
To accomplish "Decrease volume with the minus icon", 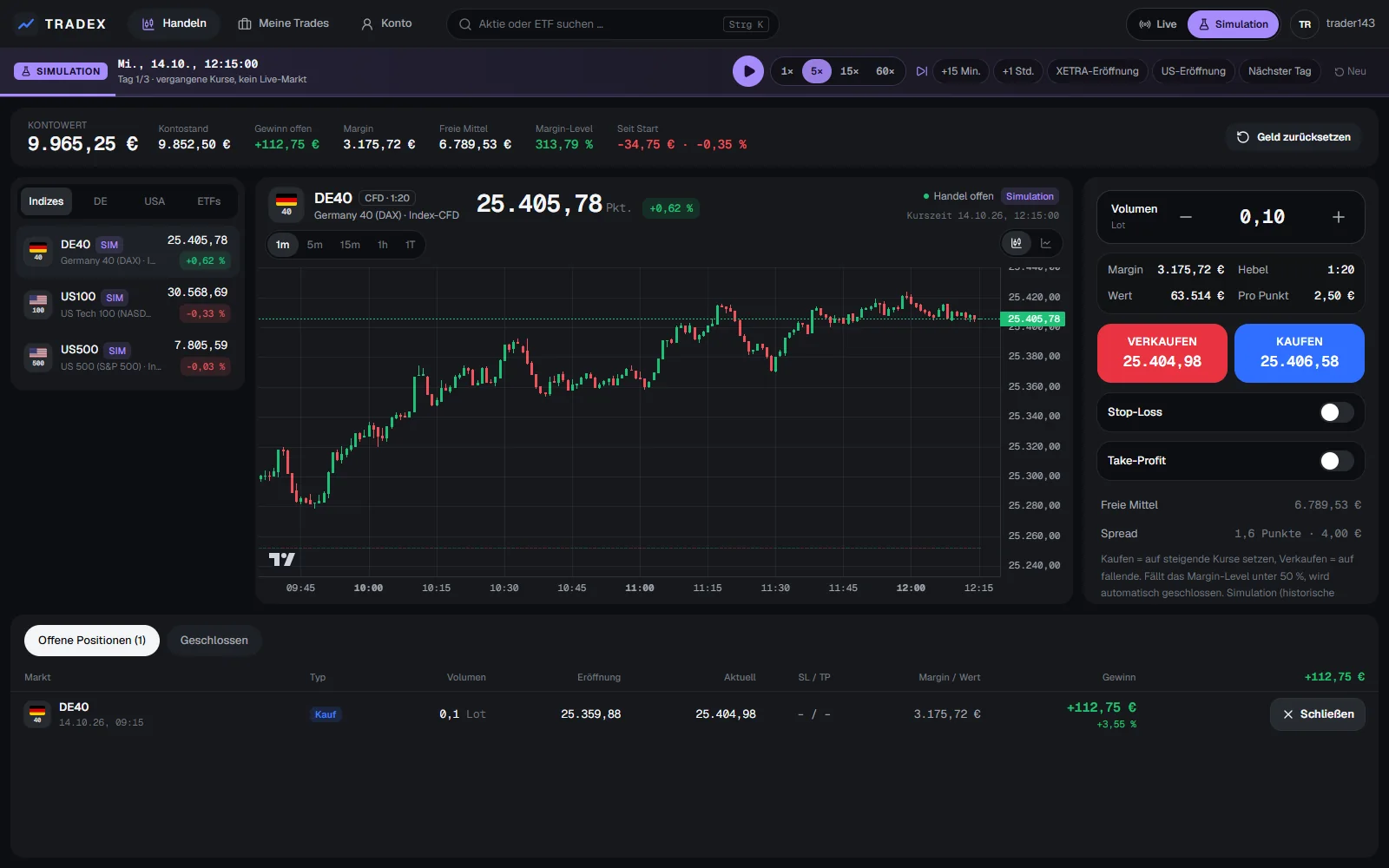I will 1186,217.
